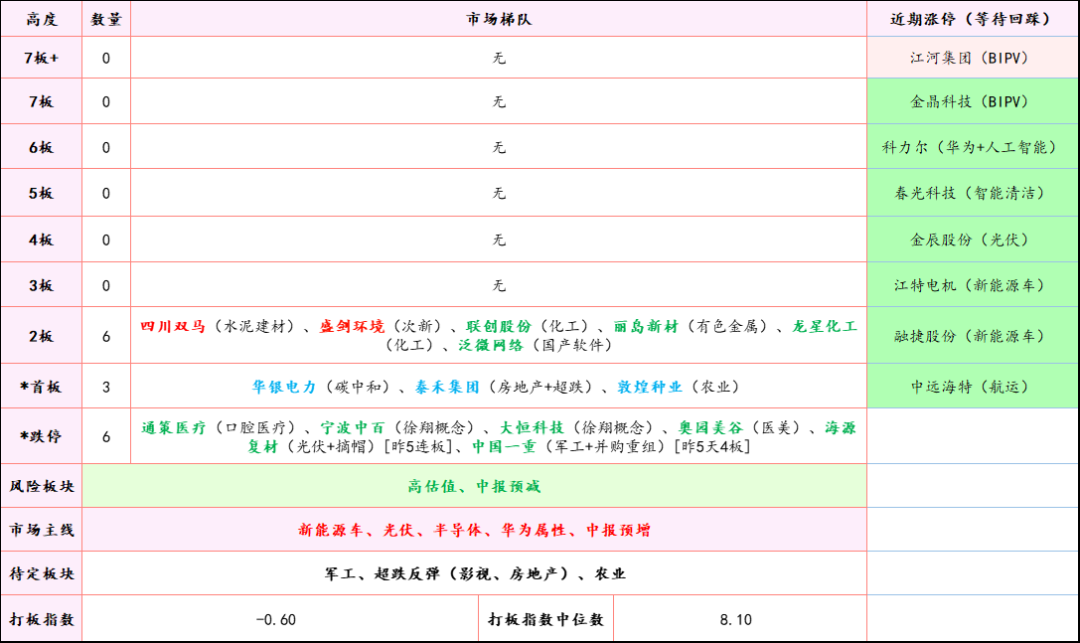Select the stock name "大恒科技"

pos(531,428)
